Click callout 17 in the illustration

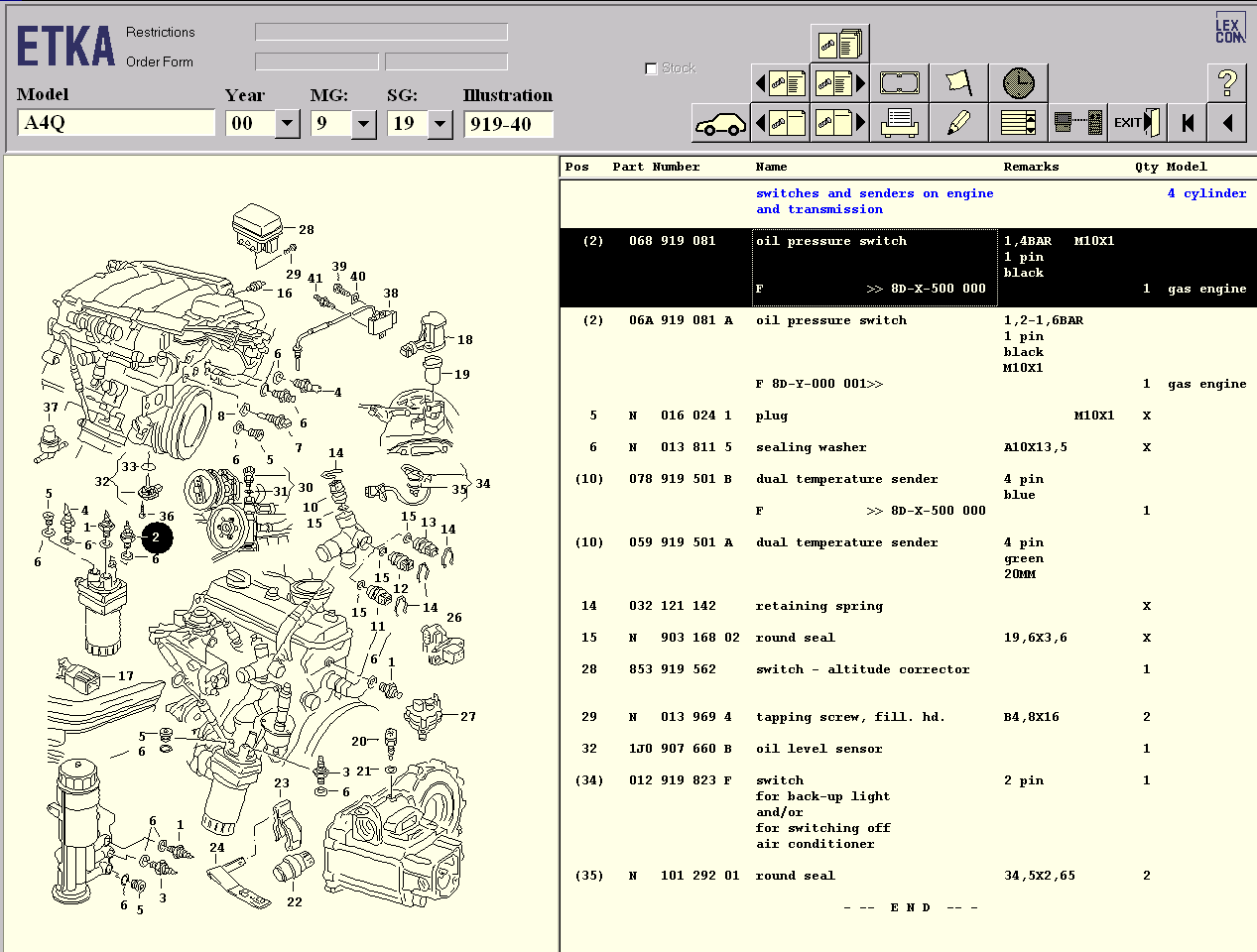pyautogui.click(x=126, y=676)
